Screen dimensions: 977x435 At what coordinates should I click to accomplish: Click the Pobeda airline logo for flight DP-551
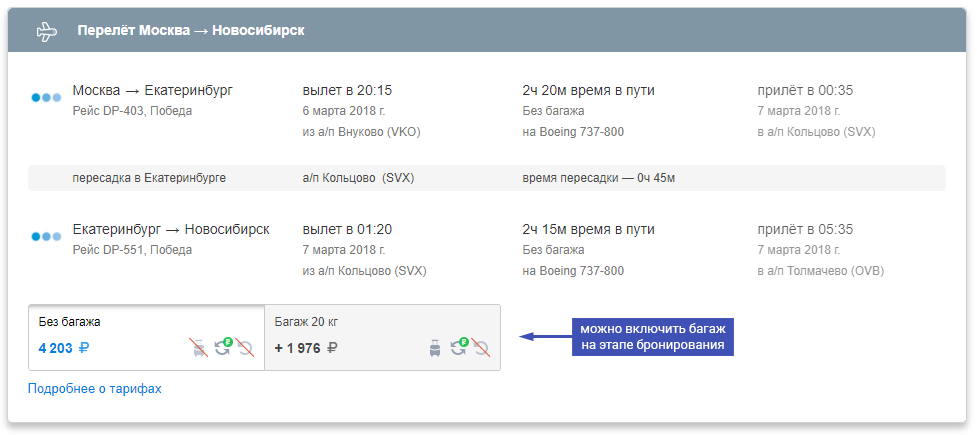(x=47, y=237)
